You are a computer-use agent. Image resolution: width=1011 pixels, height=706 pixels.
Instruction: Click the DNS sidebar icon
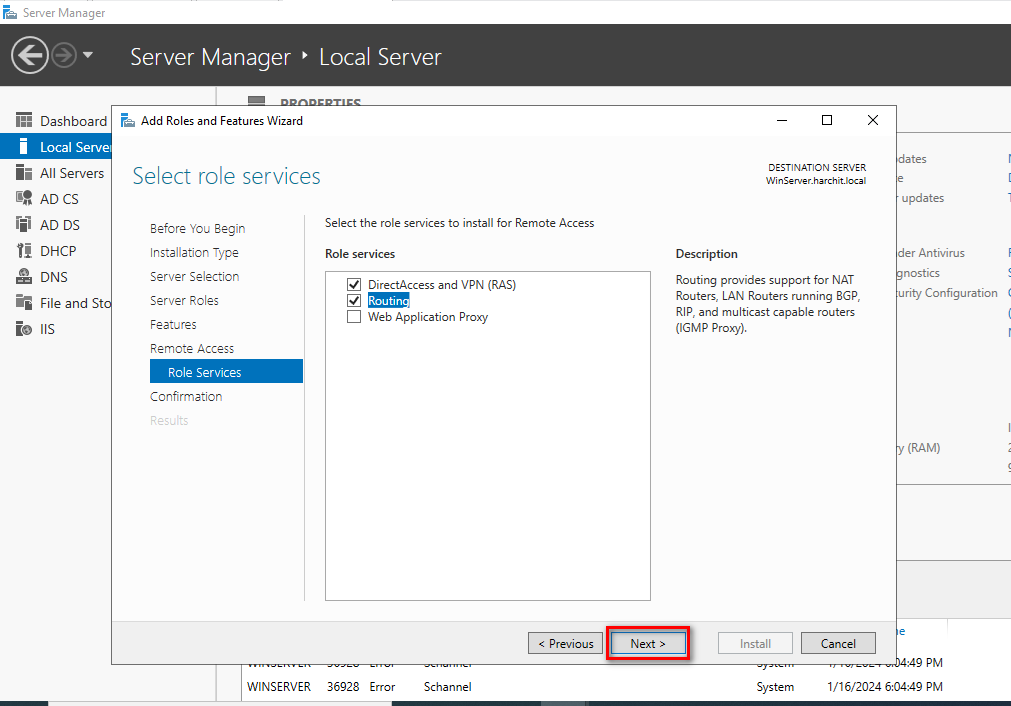24,277
